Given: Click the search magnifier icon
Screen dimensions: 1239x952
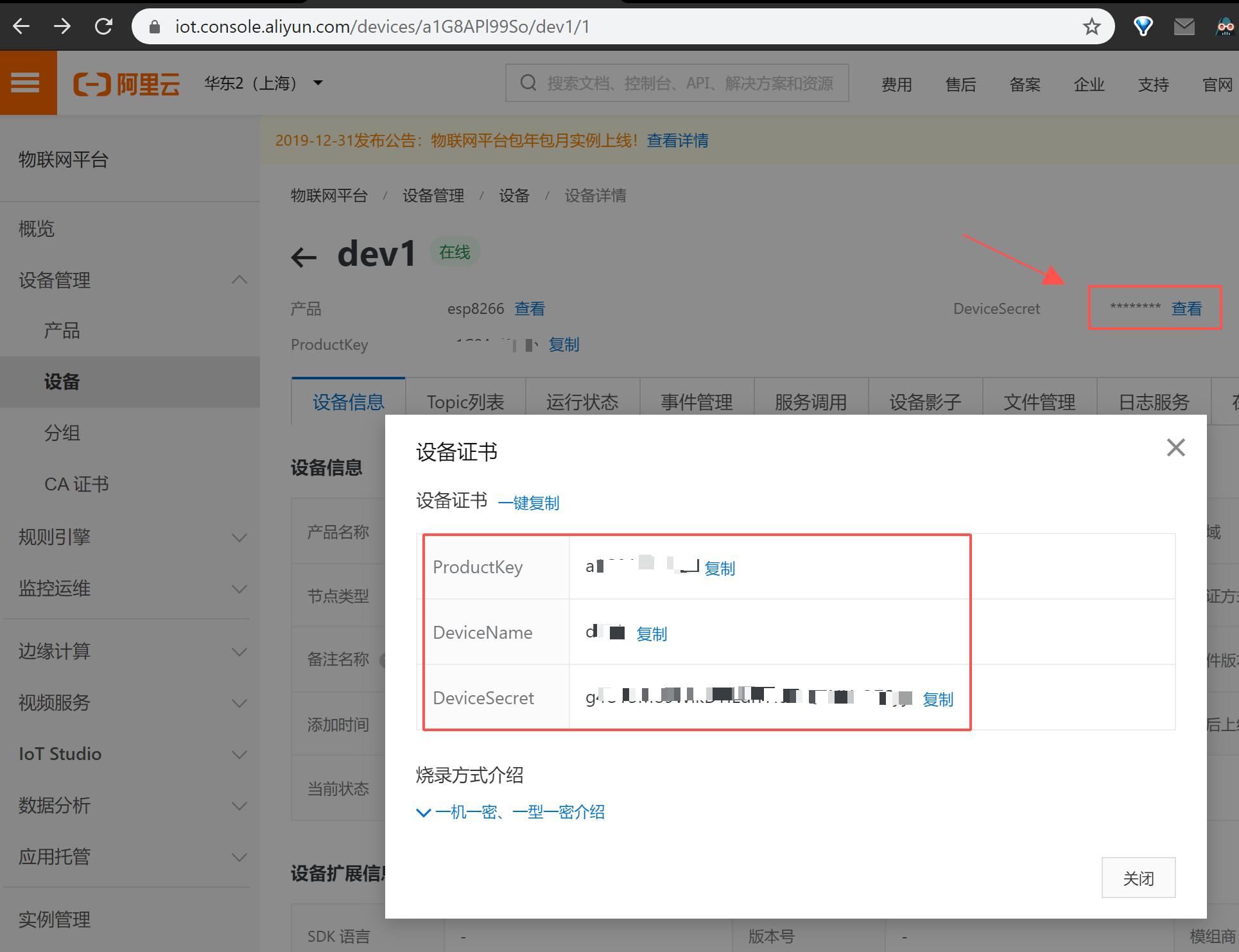Looking at the screenshot, I should pos(528,82).
